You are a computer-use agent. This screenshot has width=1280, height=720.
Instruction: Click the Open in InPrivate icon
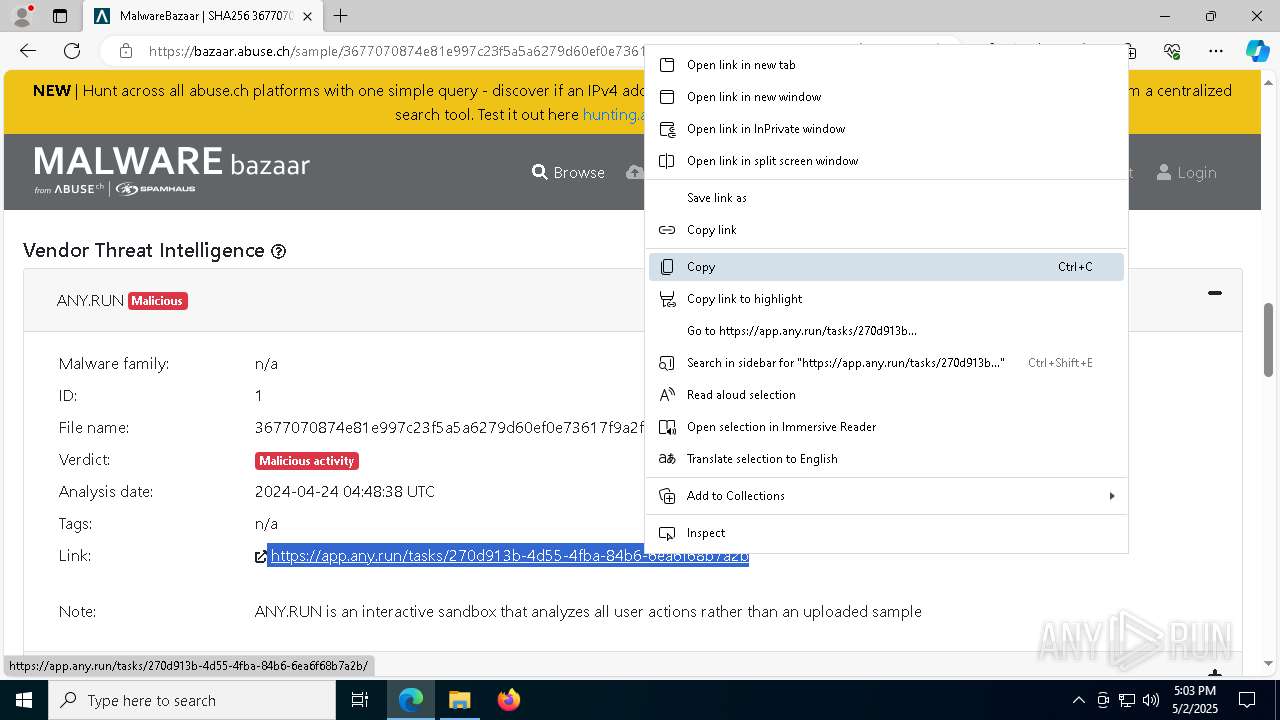(667, 129)
